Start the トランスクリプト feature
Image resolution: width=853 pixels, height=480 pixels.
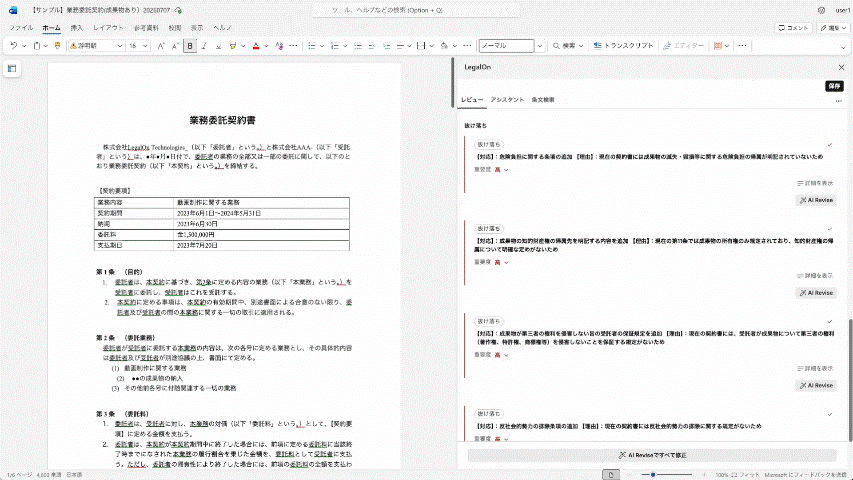click(623, 46)
